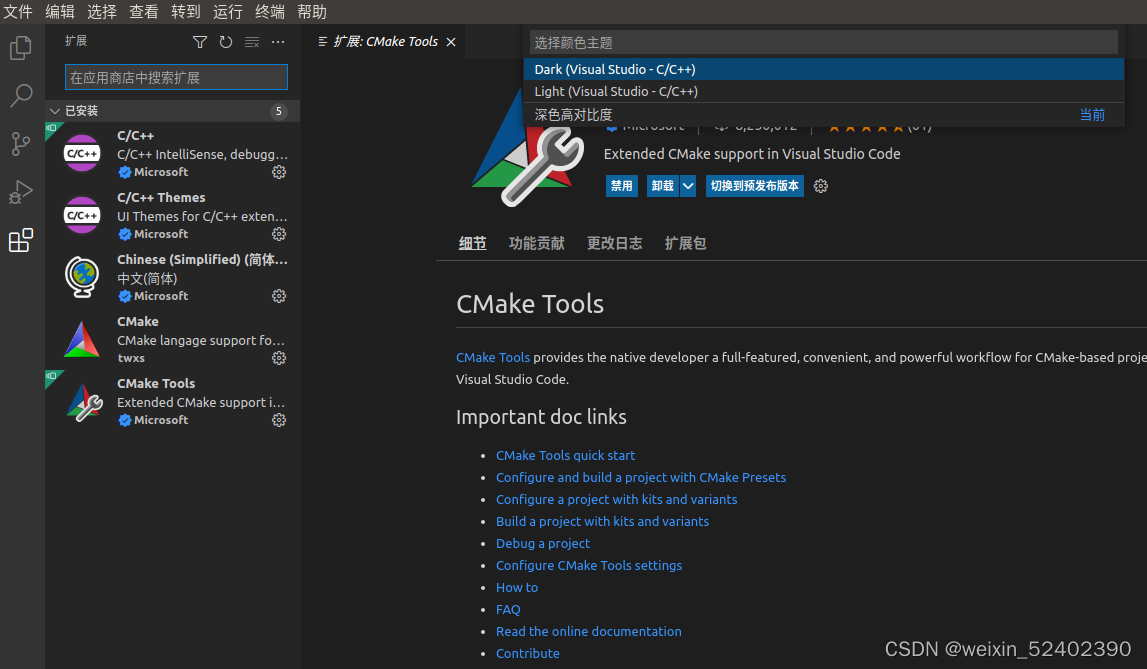Viewport: 1147px width, 669px height.
Task: Choose Light (Visual Studio - C/C++) theme
Action: (616, 91)
